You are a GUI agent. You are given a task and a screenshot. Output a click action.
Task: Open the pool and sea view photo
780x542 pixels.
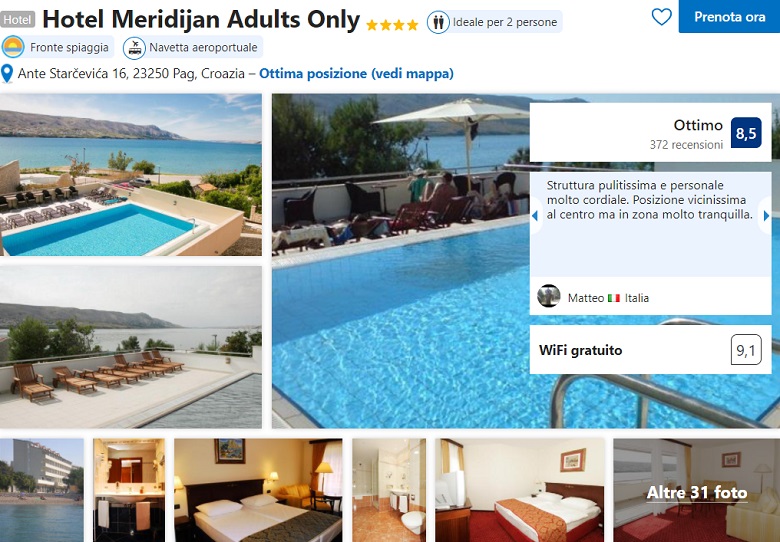pos(131,175)
